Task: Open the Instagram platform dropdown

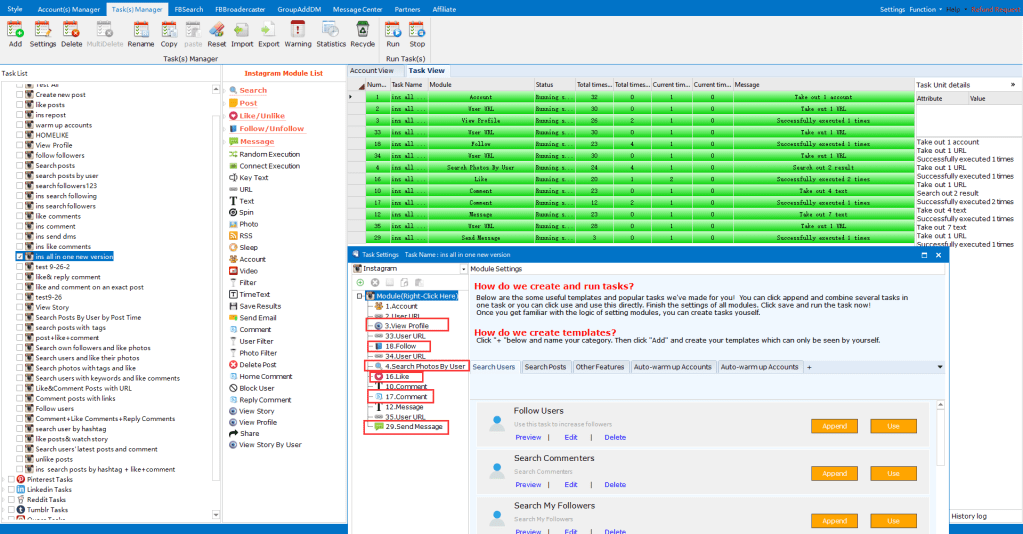Action: pyautogui.click(x=461, y=269)
